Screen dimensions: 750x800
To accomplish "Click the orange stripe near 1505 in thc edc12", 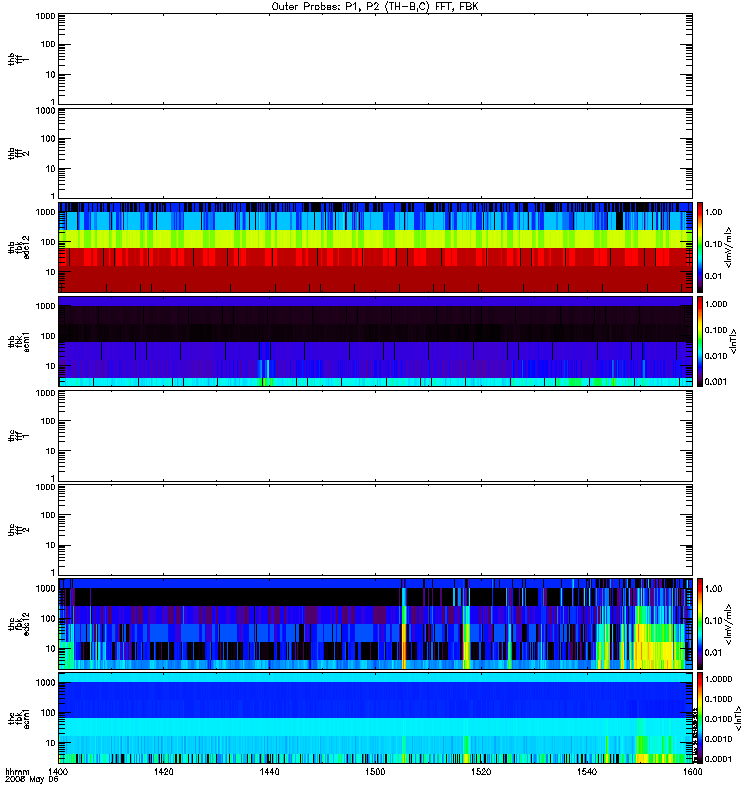I will pyautogui.click(x=404, y=645).
